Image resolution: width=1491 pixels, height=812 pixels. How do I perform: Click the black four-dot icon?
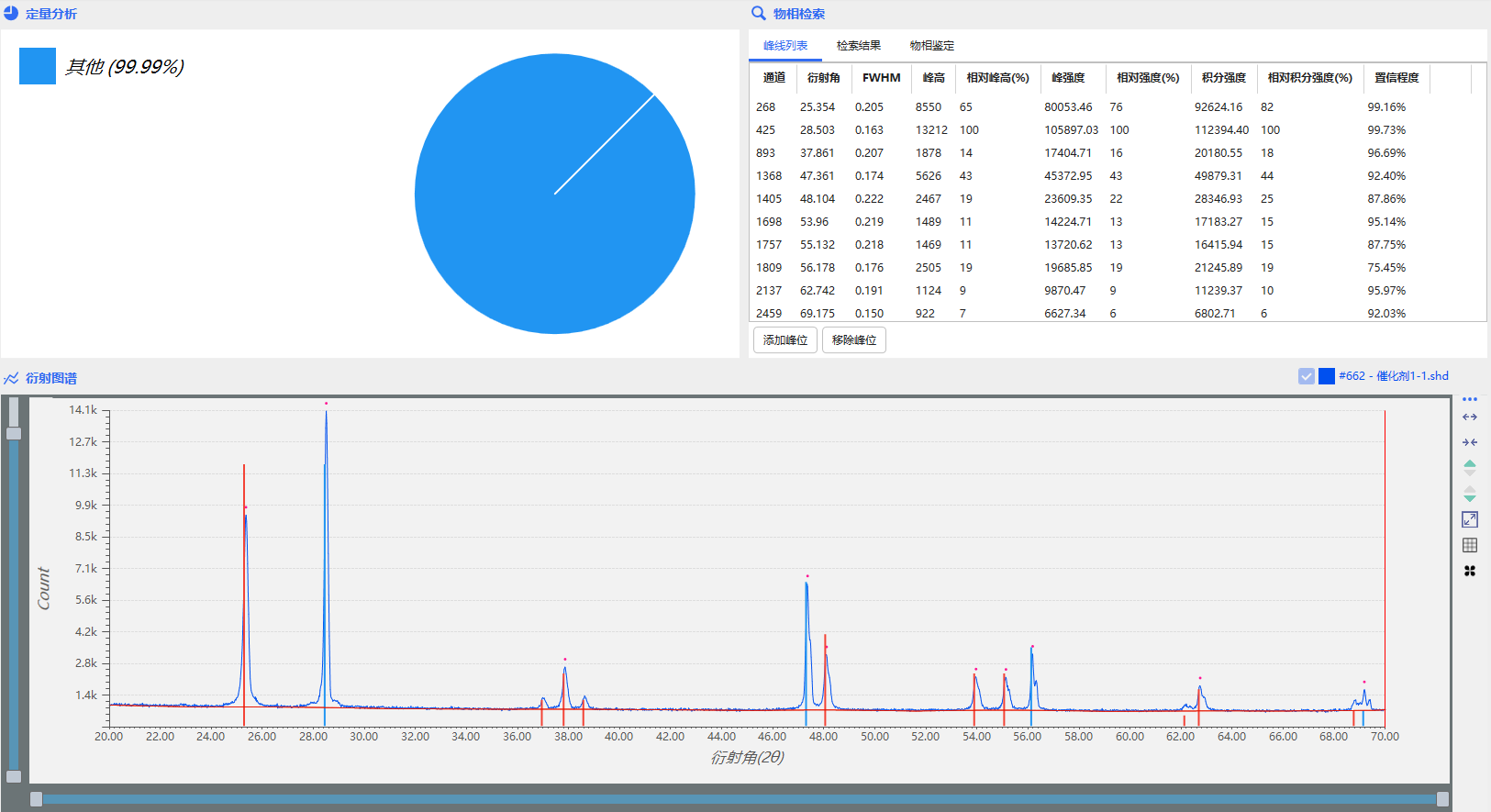tap(1470, 571)
